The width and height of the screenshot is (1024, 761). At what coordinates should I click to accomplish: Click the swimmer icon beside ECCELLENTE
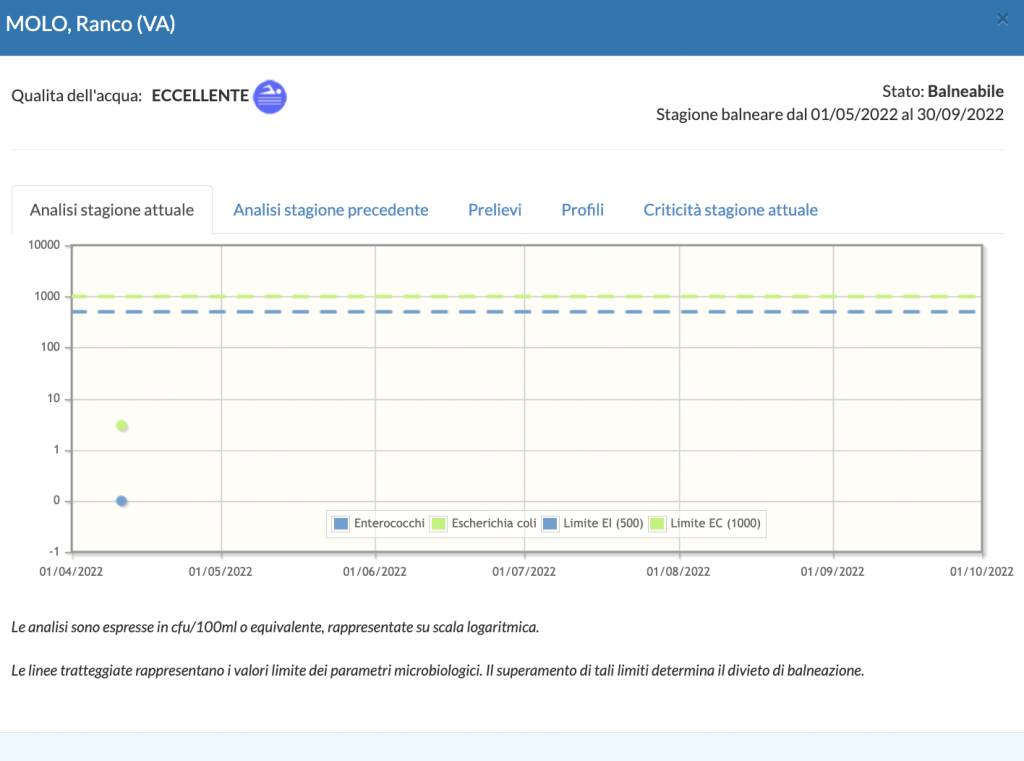(270, 96)
